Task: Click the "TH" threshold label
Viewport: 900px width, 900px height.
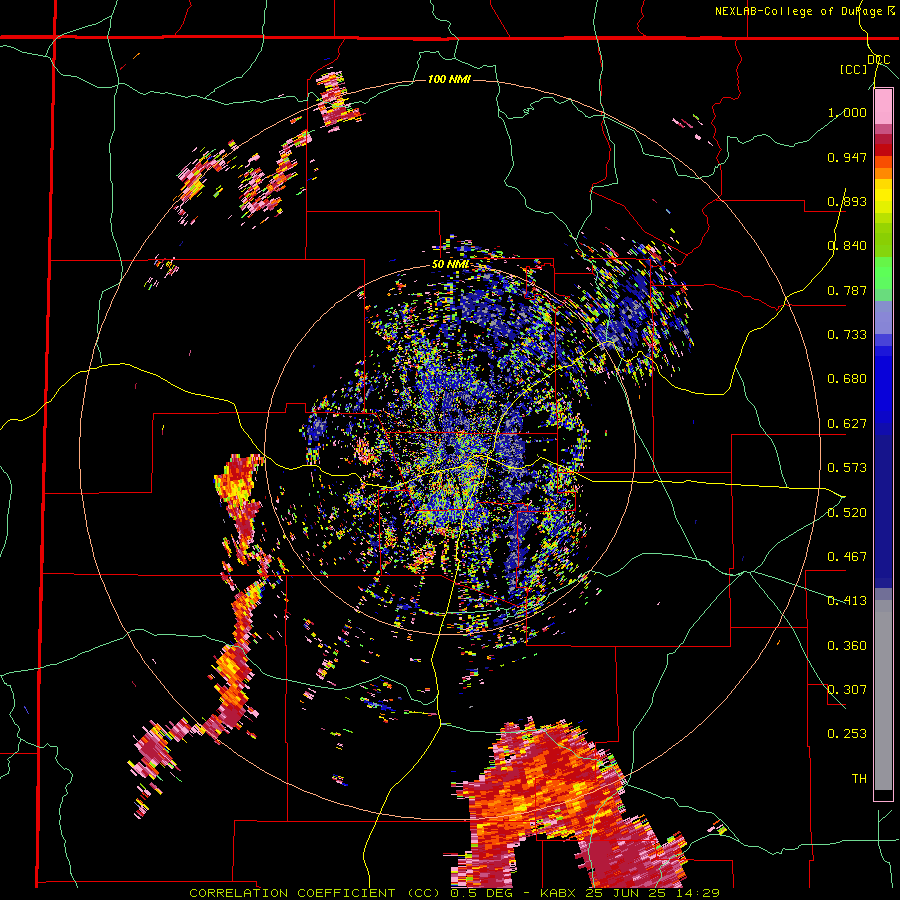Action: click(859, 779)
